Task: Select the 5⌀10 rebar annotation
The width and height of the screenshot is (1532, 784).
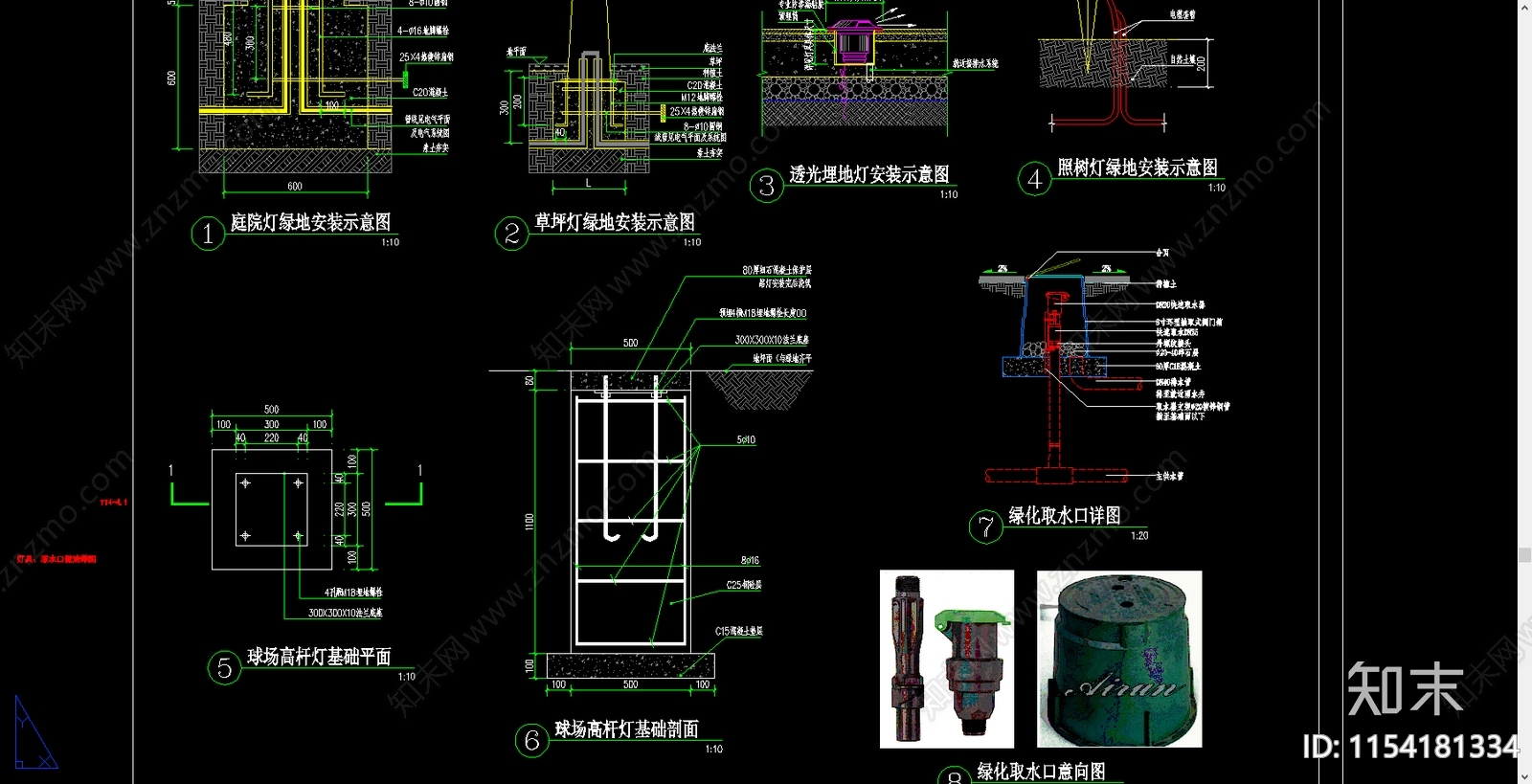Action: click(746, 440)
